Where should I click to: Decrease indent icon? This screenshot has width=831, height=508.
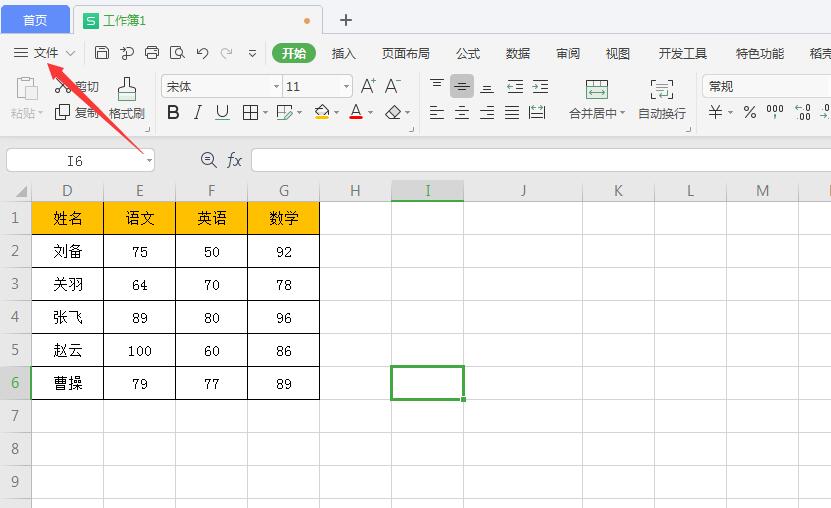click(x=515, y=86)
